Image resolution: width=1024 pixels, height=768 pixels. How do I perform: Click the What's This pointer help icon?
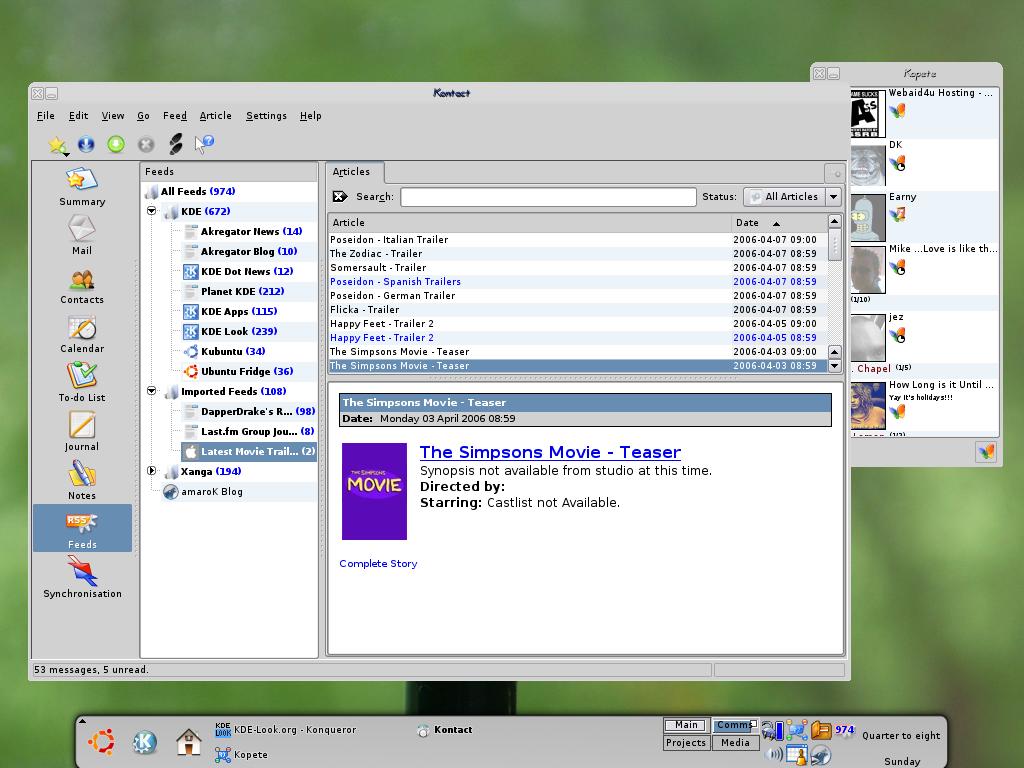coord(204,144)
